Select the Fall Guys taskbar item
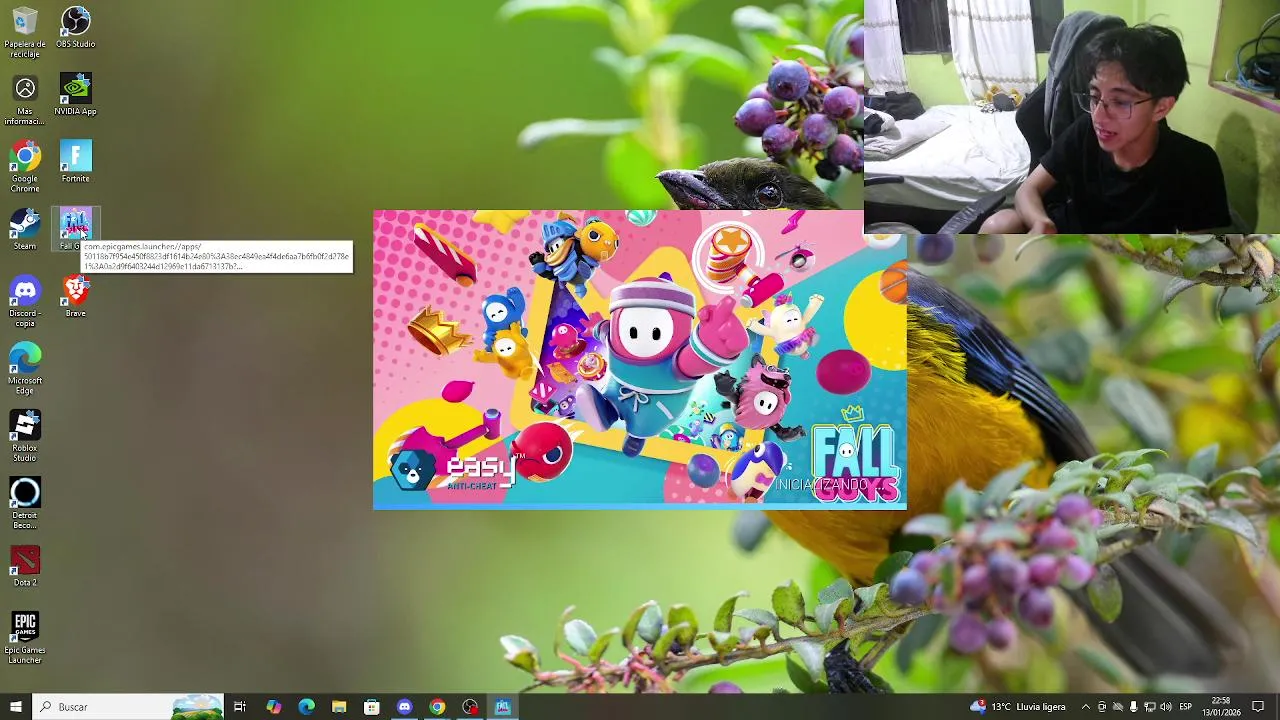The image size is (1280, 720). [503, 707]
